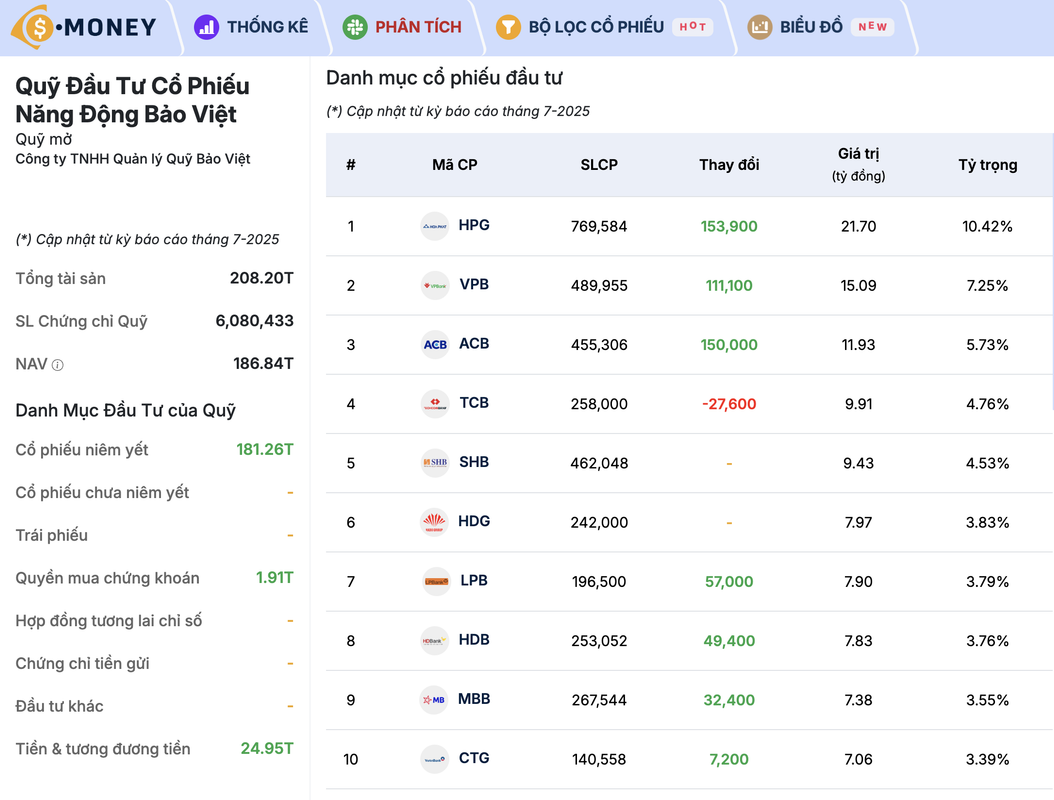Open the Biểu Đồ tab
The width and height of the screenshot is (1054, 800).
[820, 27]
